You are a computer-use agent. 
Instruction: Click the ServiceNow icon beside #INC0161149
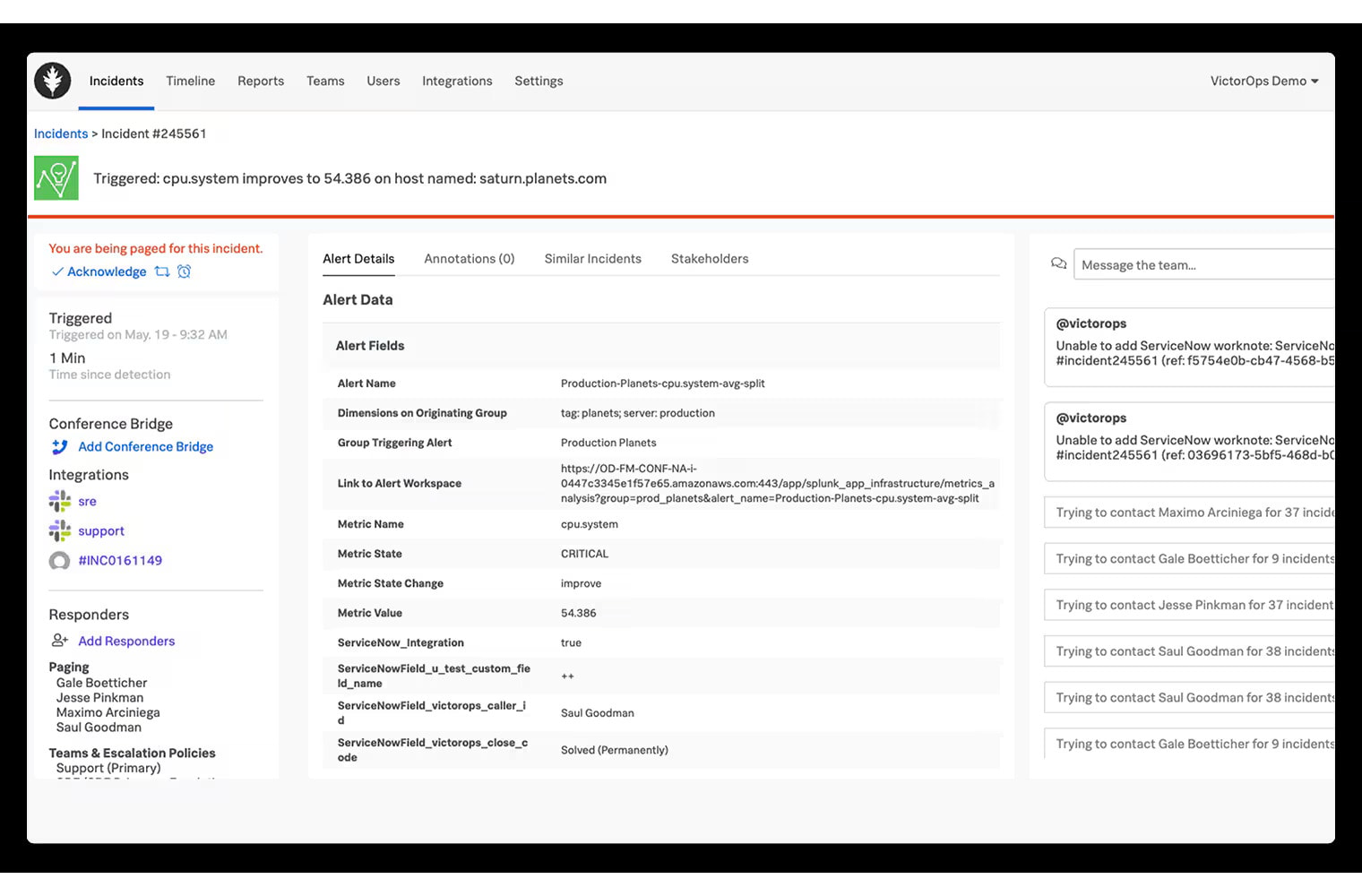[59, 560]
